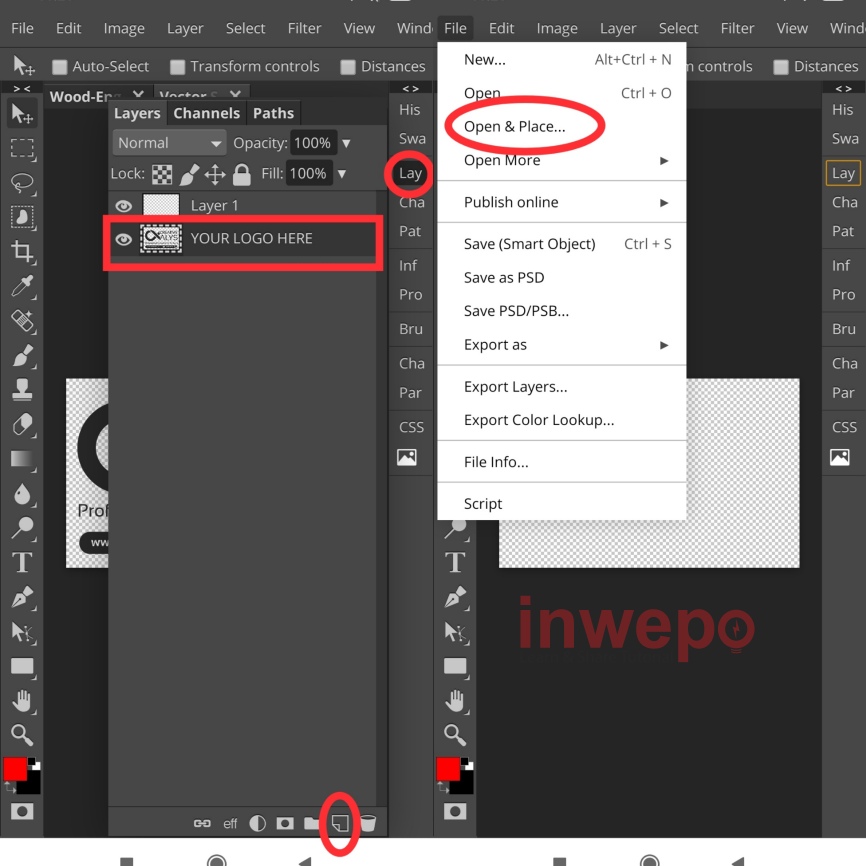Open the Lay side panel in left window

410,173
